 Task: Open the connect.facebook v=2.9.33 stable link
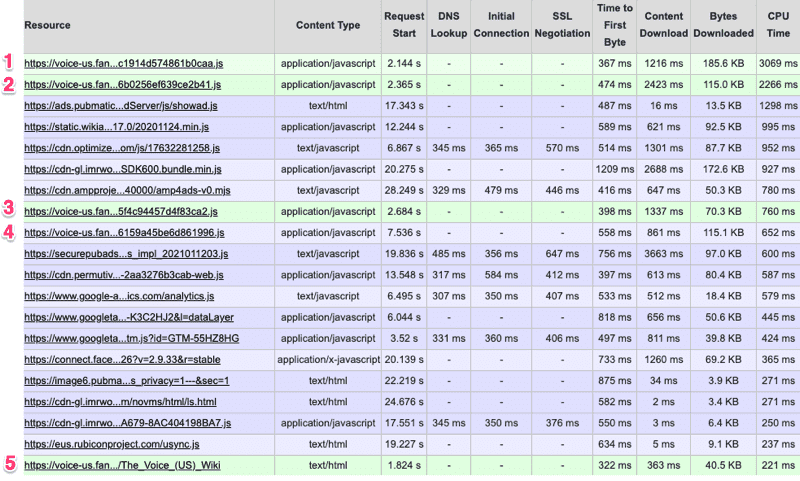[x=122, y=360]
